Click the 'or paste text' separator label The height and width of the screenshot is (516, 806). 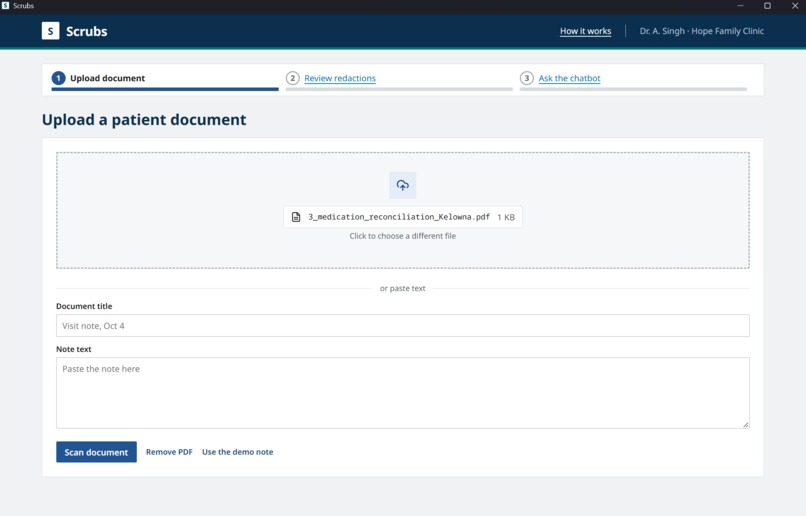pos(402,288)
